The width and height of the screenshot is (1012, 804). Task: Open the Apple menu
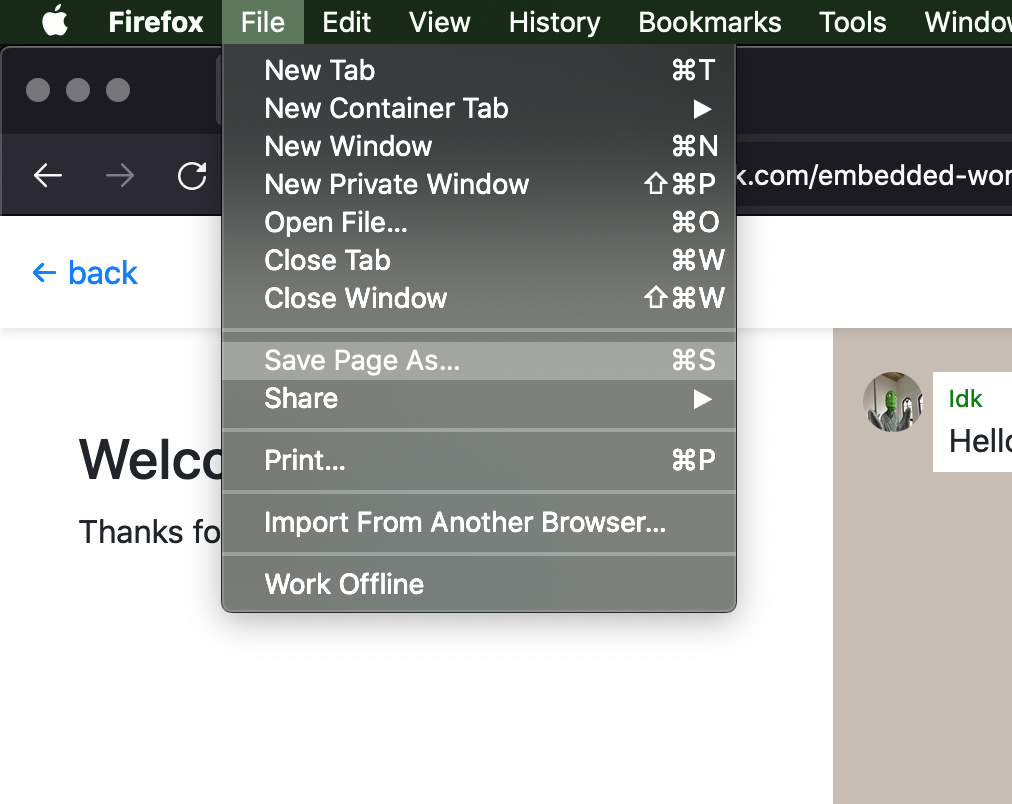[56, 21]
